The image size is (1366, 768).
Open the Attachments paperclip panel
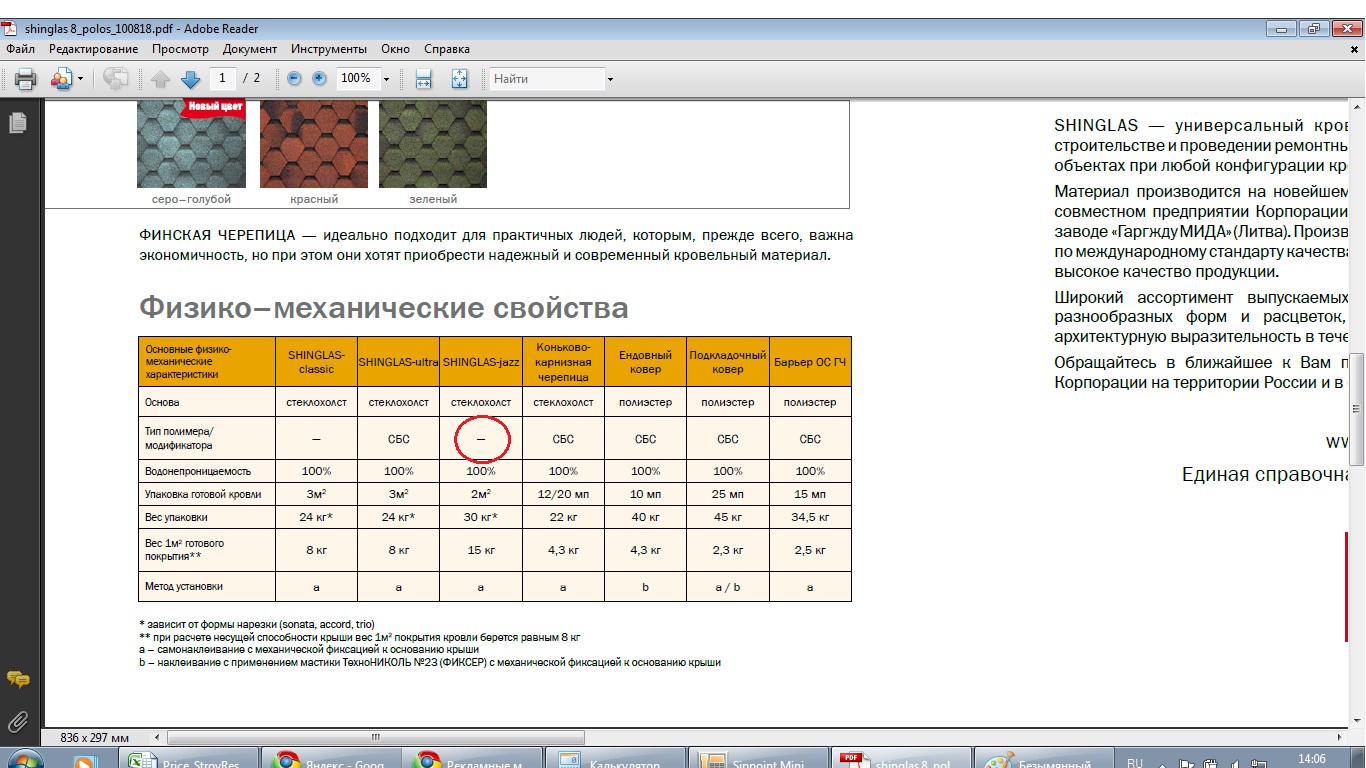pyautogui.click(x=17, y=721)
